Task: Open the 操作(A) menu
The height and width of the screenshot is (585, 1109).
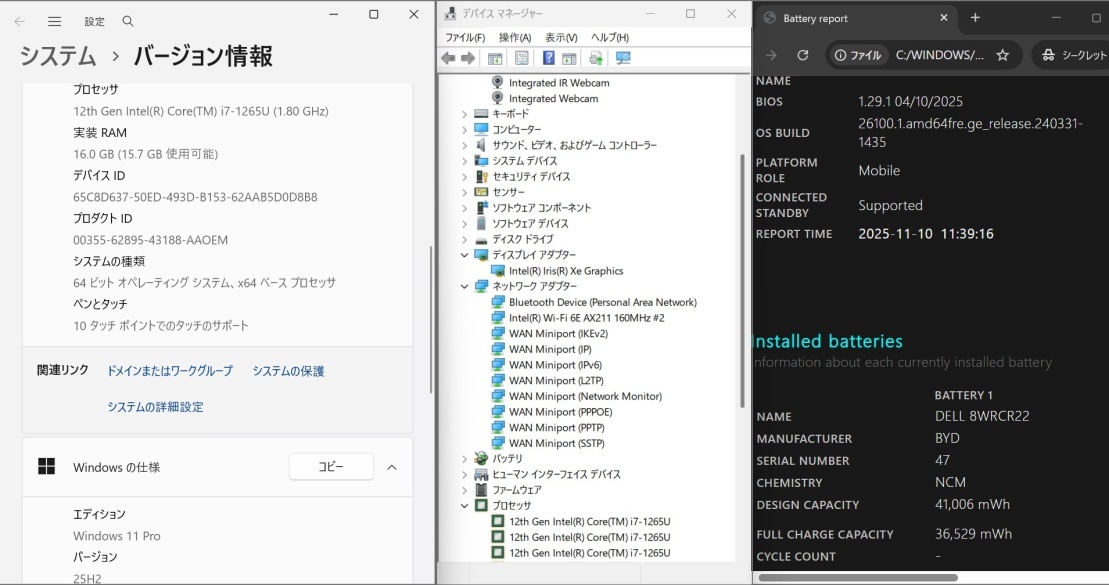Action: 513,37
